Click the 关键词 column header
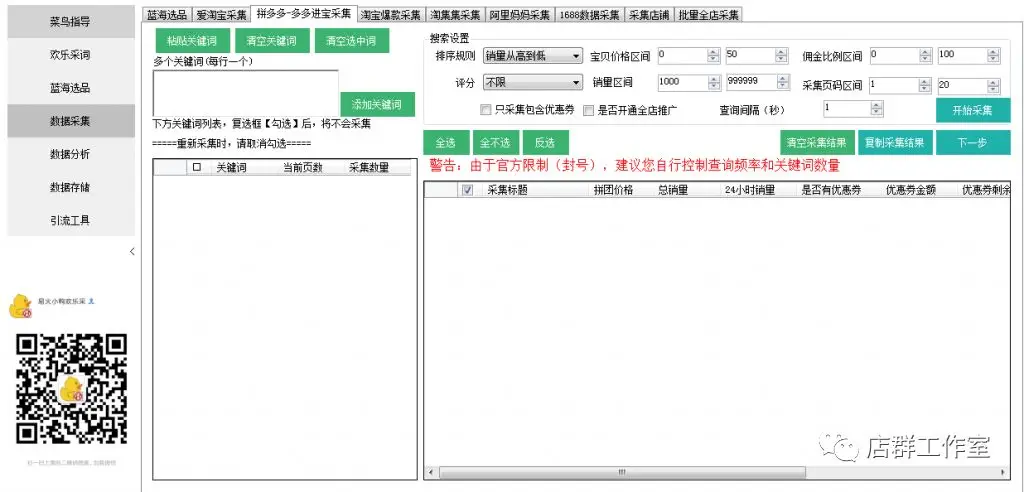 click(231, 167)
